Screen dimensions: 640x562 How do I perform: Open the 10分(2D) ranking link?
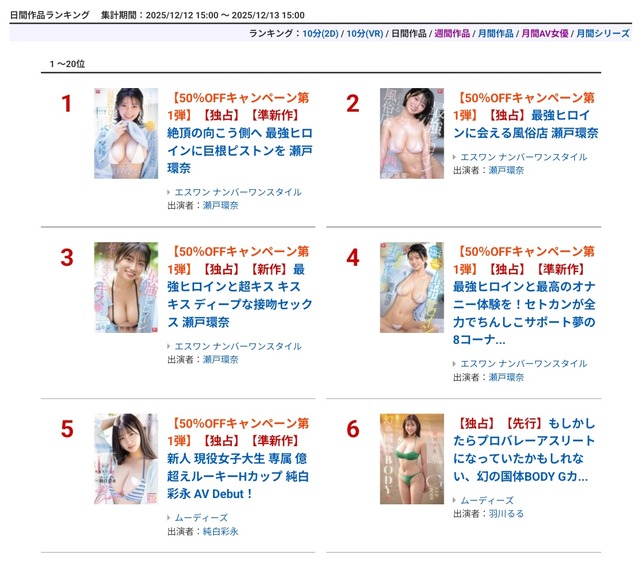click(320, 33)
